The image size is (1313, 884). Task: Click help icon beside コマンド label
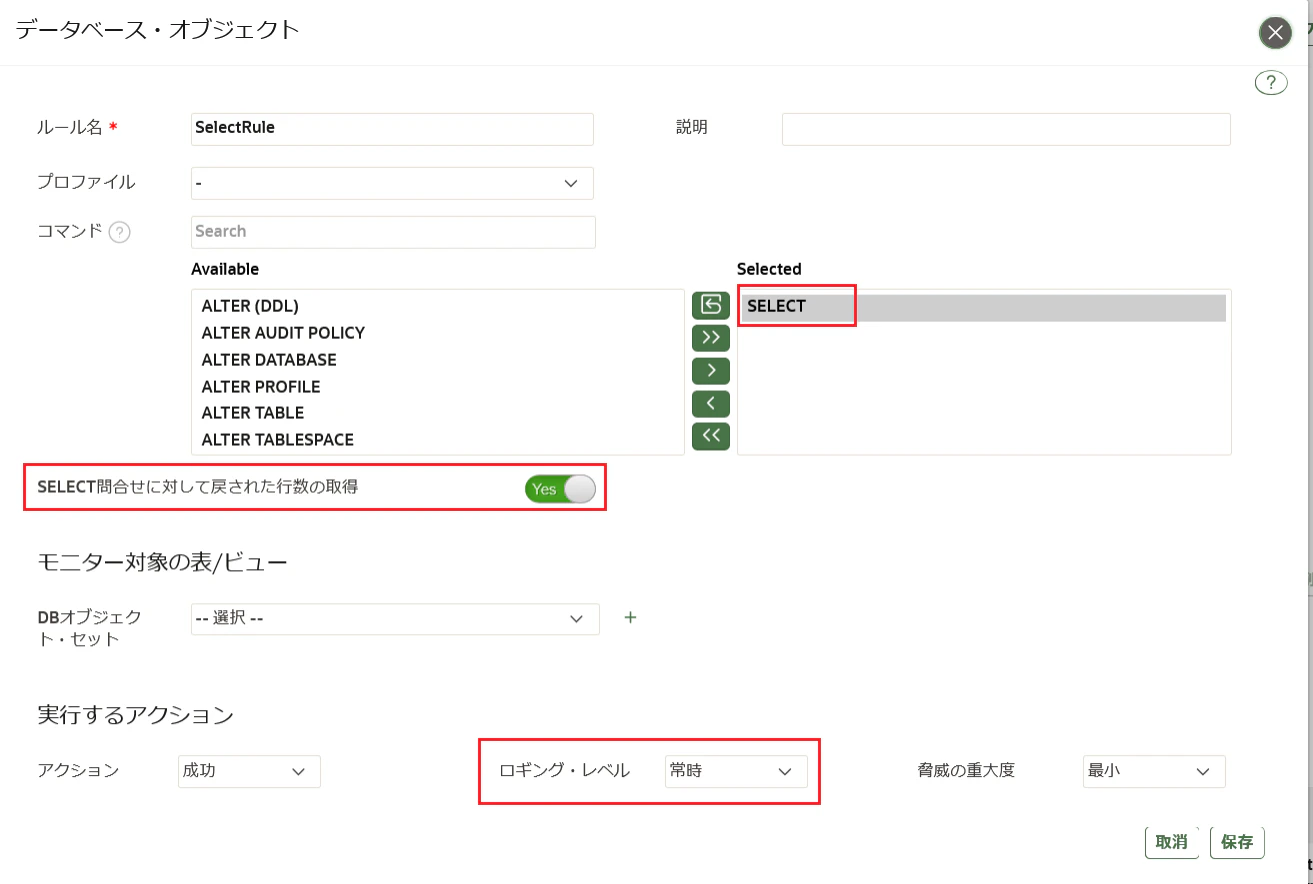[119, 232]
